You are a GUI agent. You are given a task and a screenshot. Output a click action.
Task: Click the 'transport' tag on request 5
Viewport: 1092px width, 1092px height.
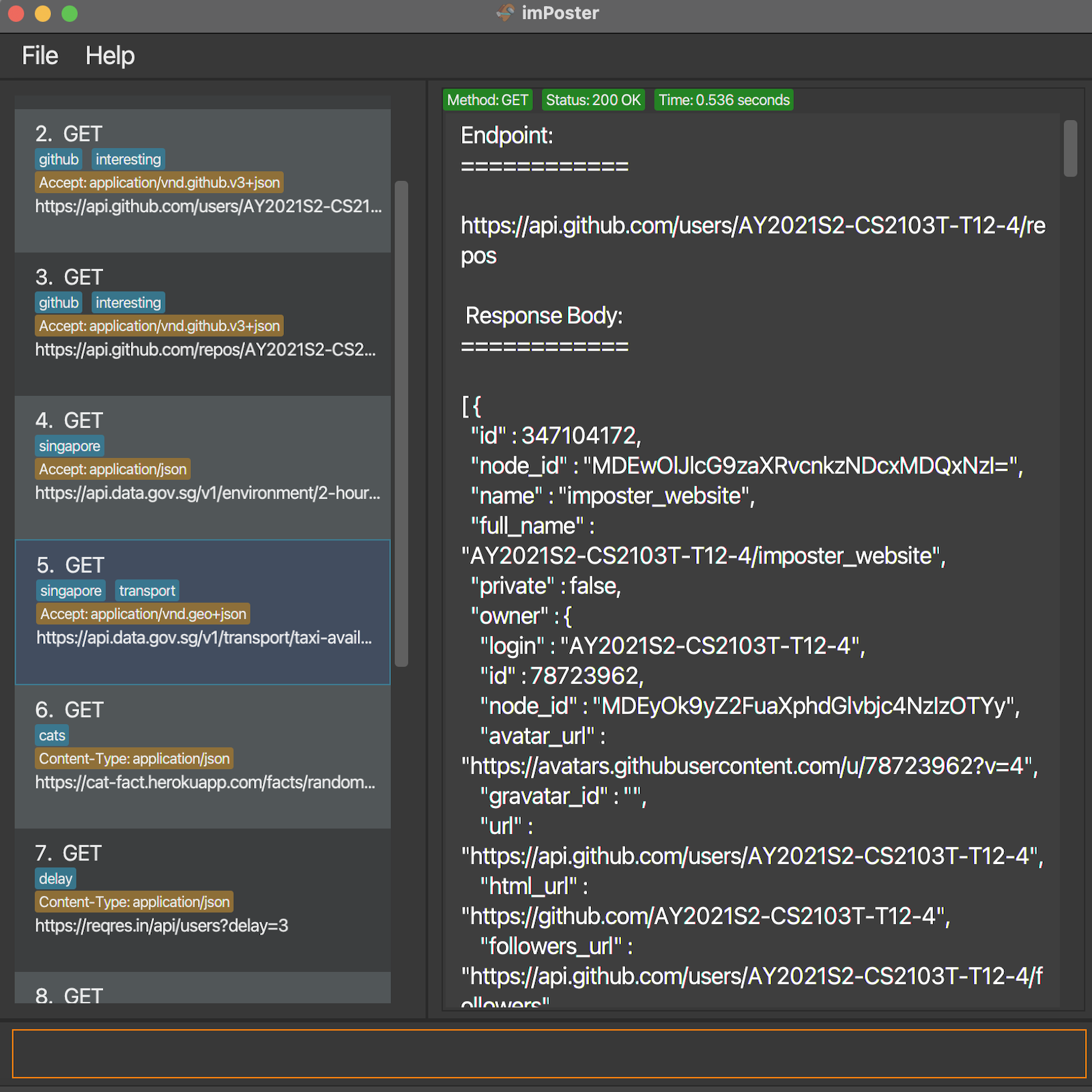tap(147, 590)
